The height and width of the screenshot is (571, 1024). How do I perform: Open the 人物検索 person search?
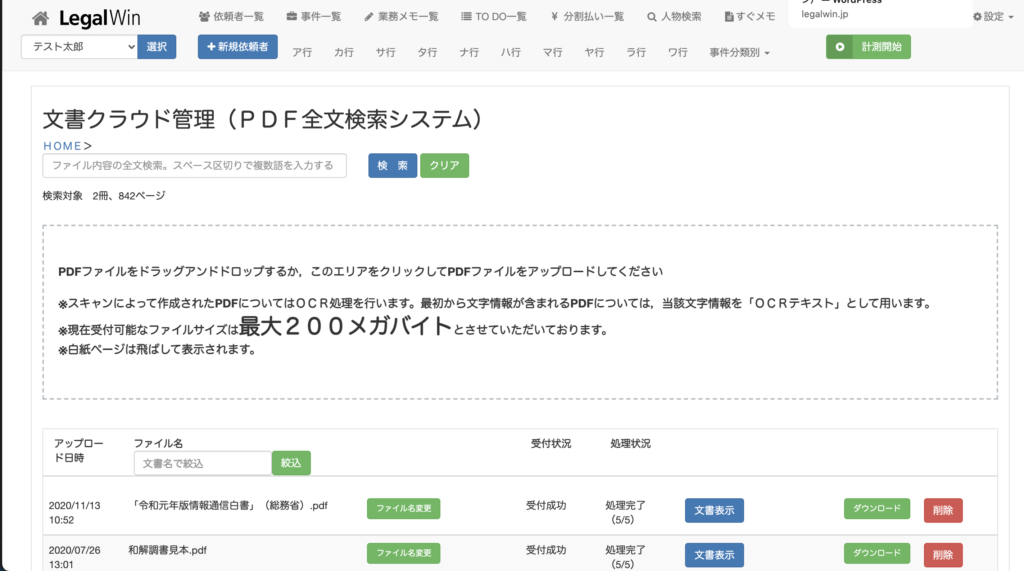(674, 17)
